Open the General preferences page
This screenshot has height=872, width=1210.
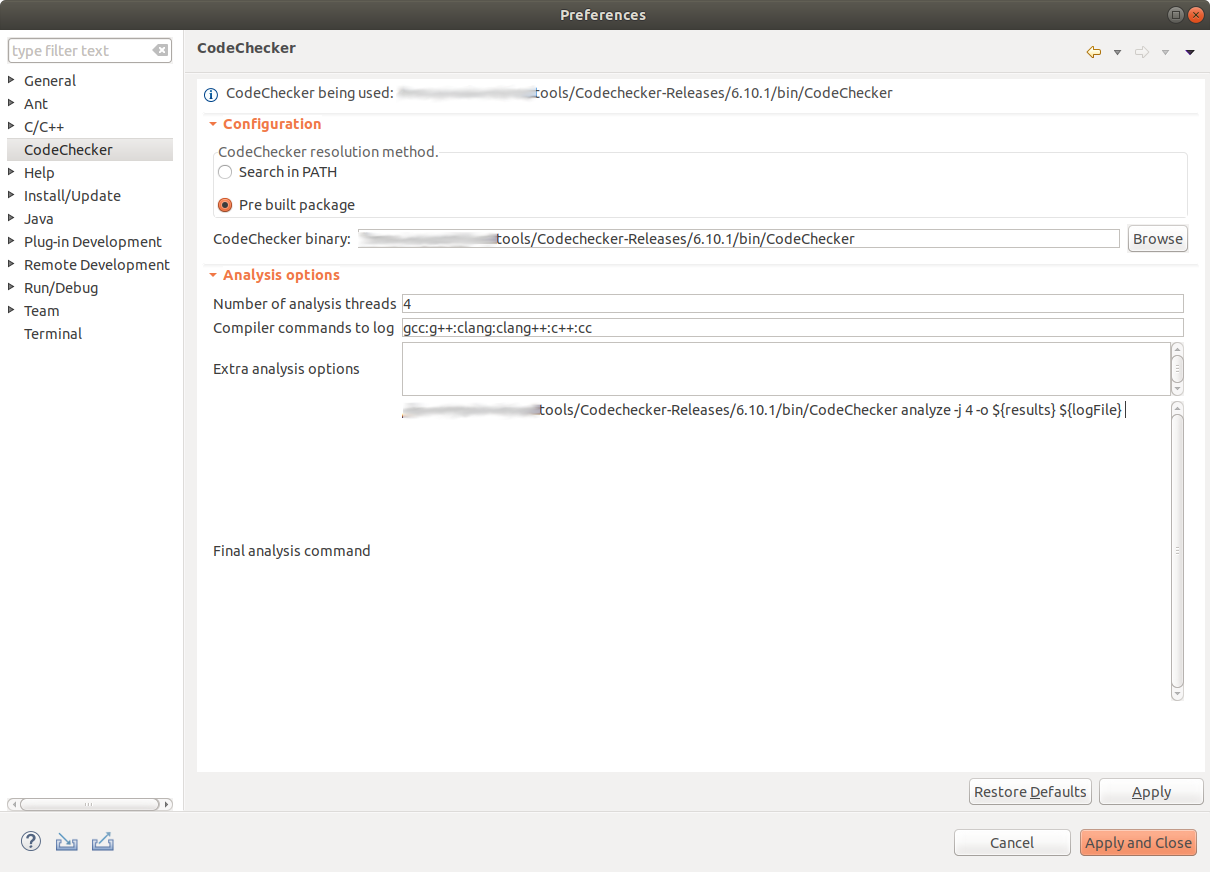50,81
